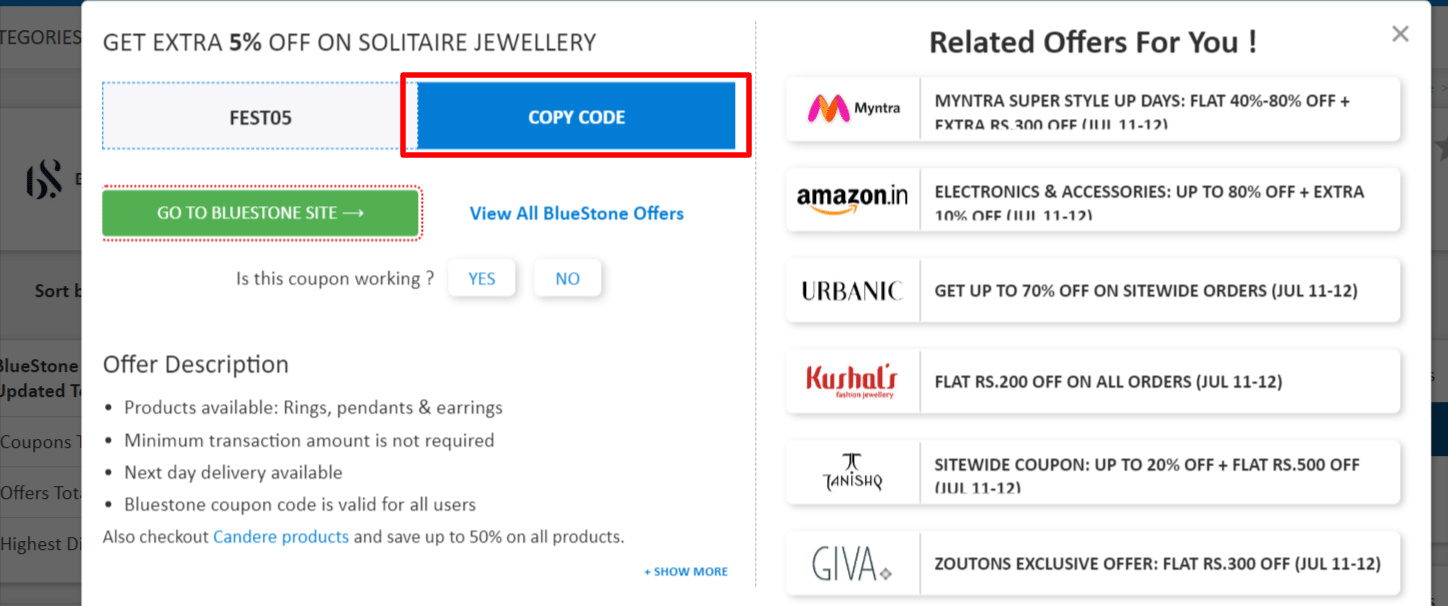This screenshot has width=1448, height=606.
Task: Follow the Candere products link
Action: click(281, 537)
